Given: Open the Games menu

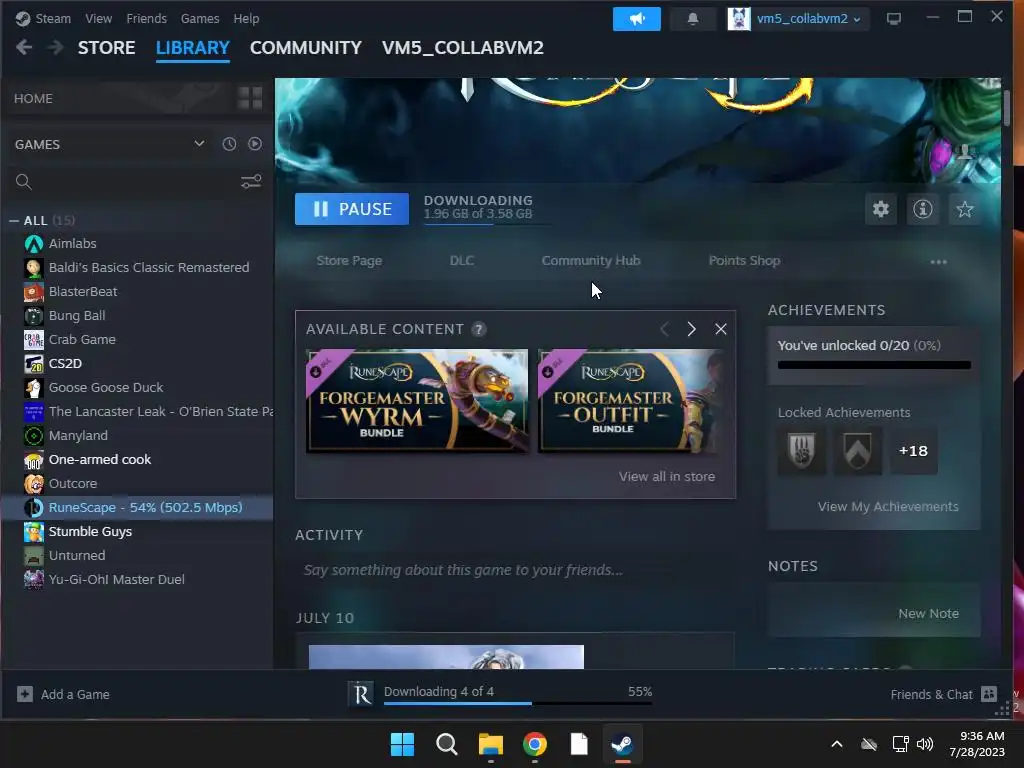Looking at the screenshot, I should click(x=200, y=18).
